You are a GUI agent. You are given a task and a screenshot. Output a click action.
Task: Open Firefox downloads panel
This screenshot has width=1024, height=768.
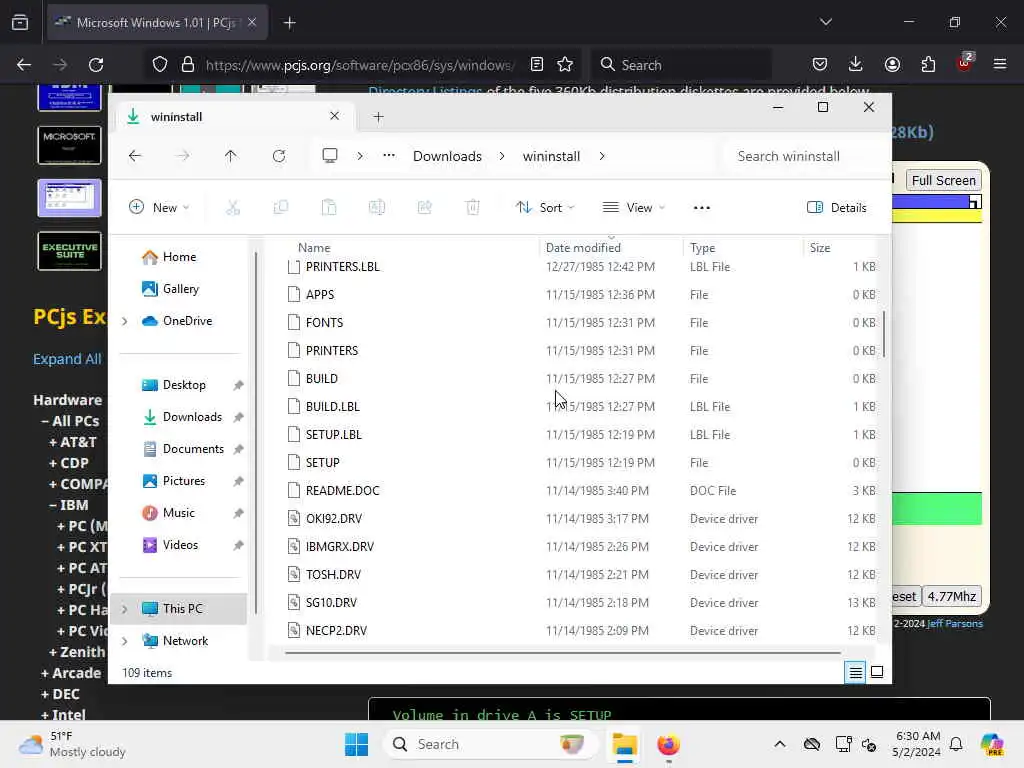856,65
